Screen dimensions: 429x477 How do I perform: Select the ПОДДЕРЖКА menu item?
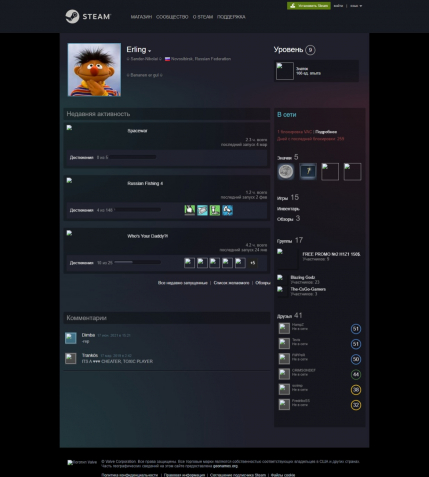point(231,17)
